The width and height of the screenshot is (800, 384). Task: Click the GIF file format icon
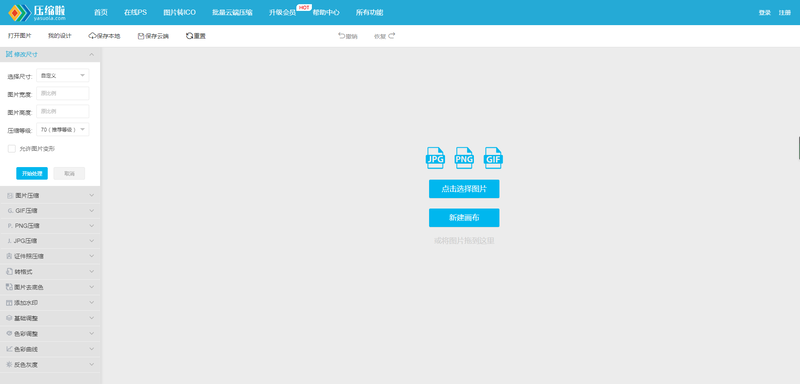click(x=493, y=158)
